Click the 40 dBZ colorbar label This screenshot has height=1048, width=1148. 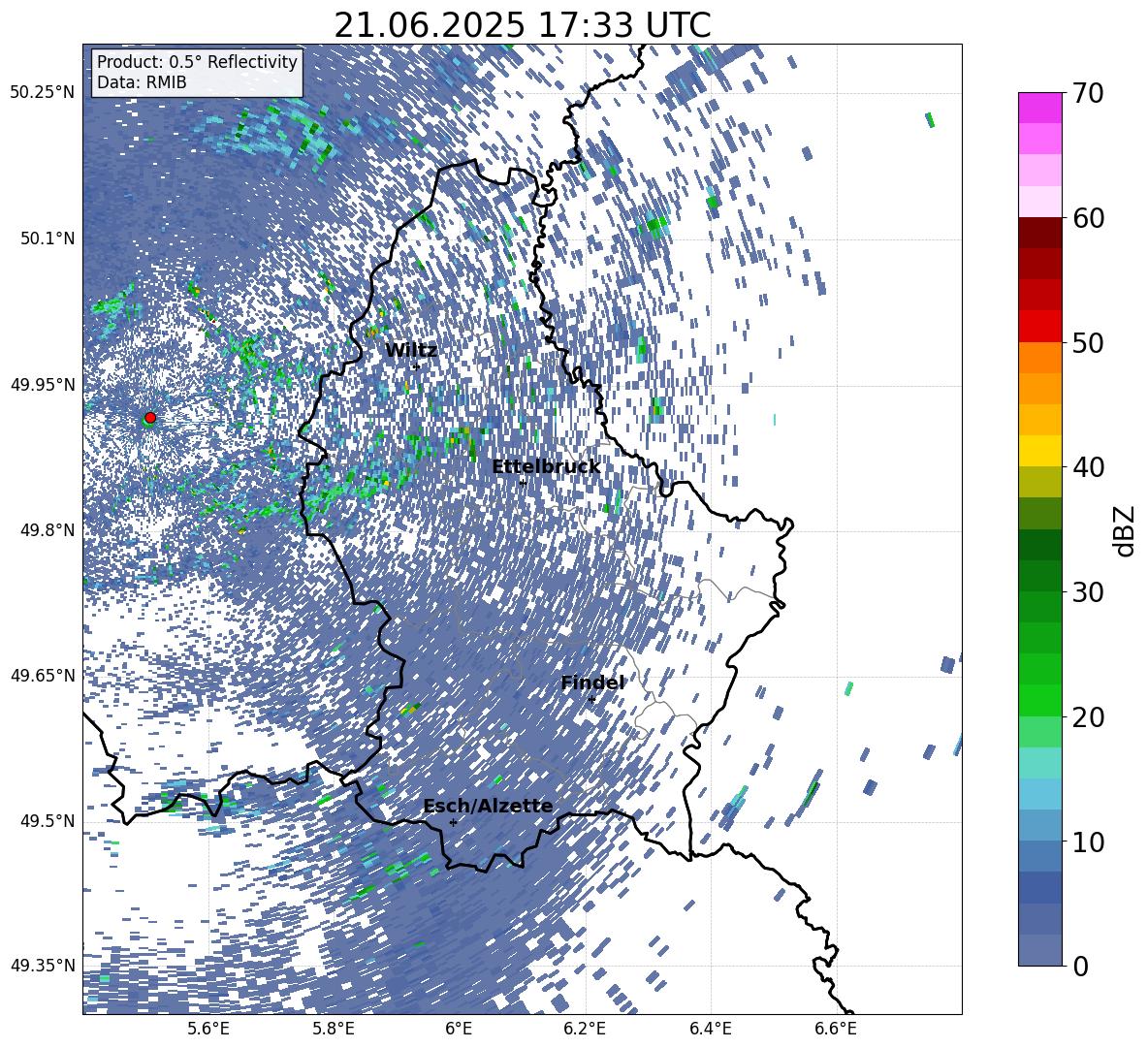point(1088,467)
